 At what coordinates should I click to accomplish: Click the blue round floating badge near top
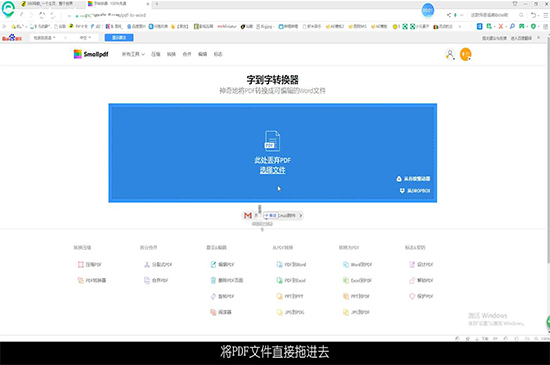click(x=427, y=10)
